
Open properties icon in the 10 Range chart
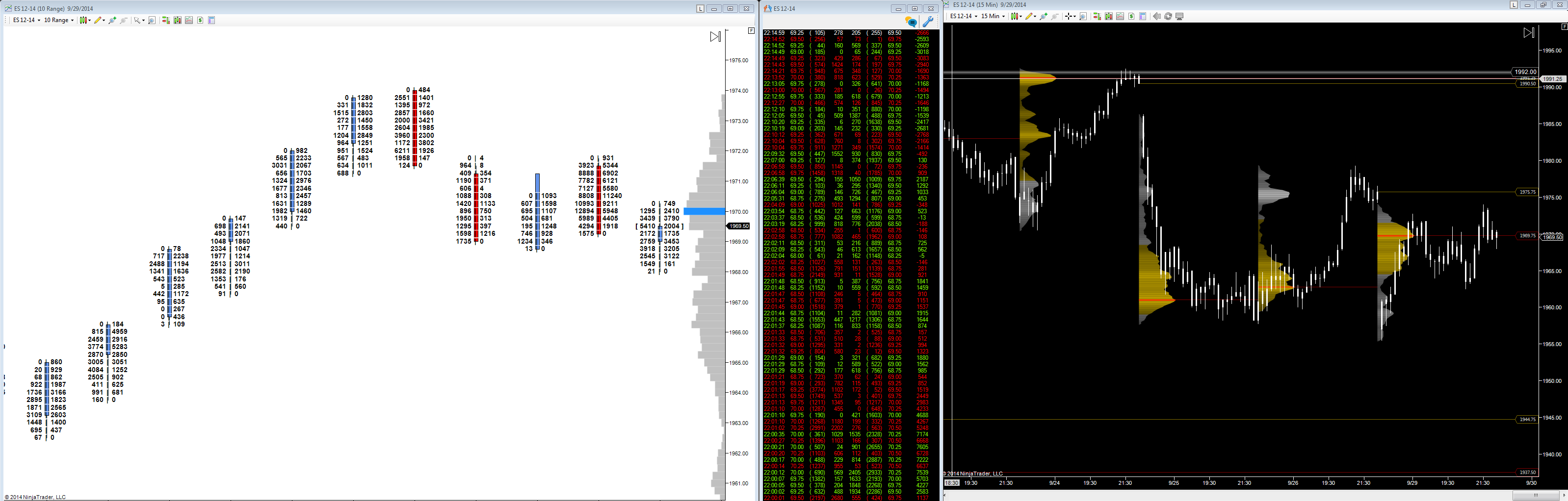click(x=212, y=20)
